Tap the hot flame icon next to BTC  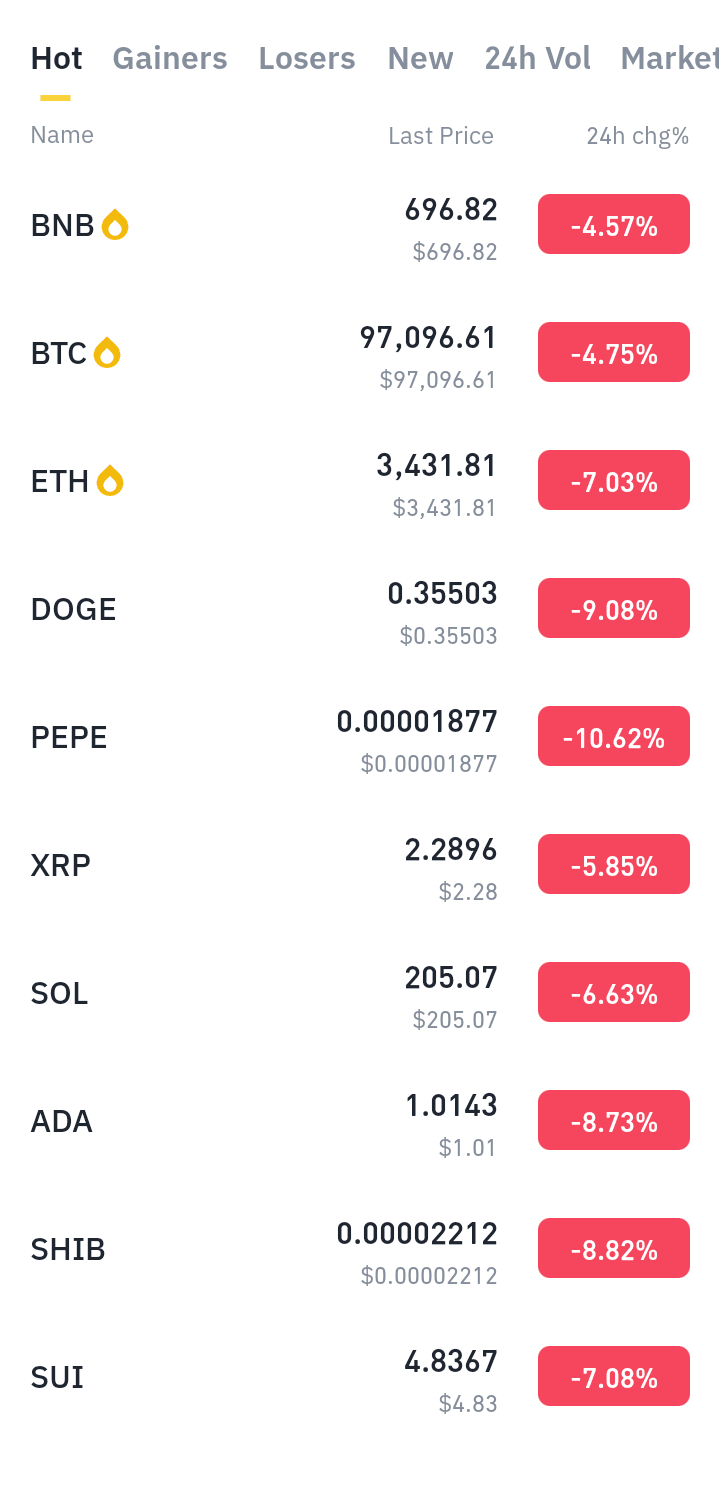click(x=107, y=353)
